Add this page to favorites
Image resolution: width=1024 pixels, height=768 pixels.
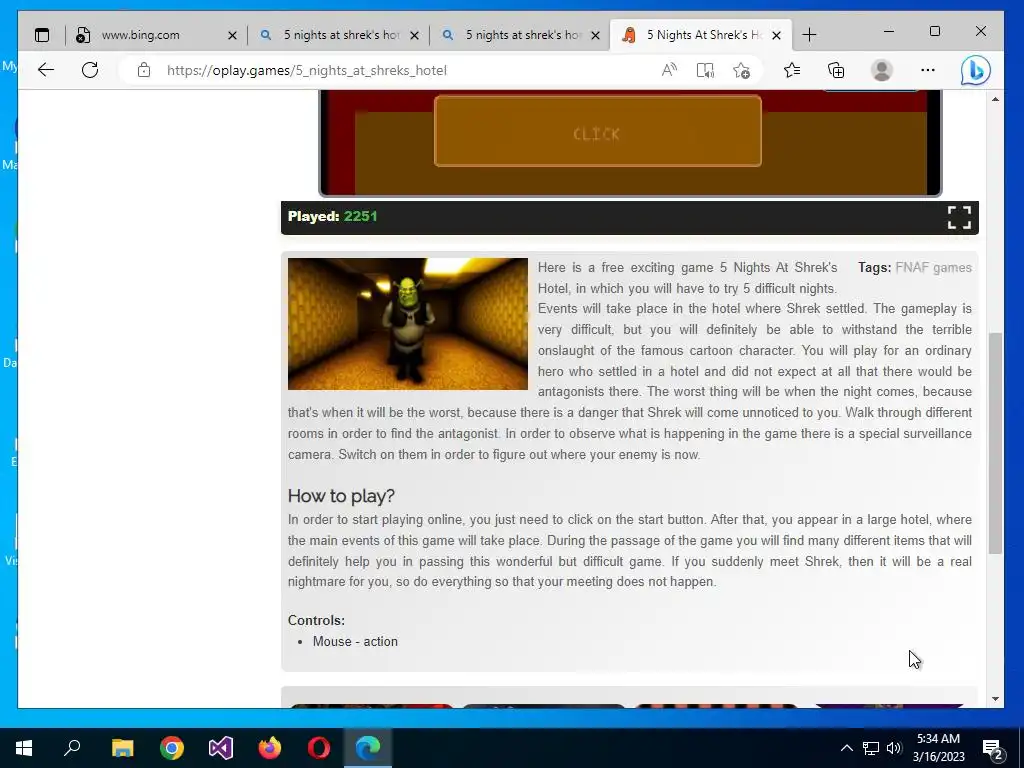click(742, 70)
